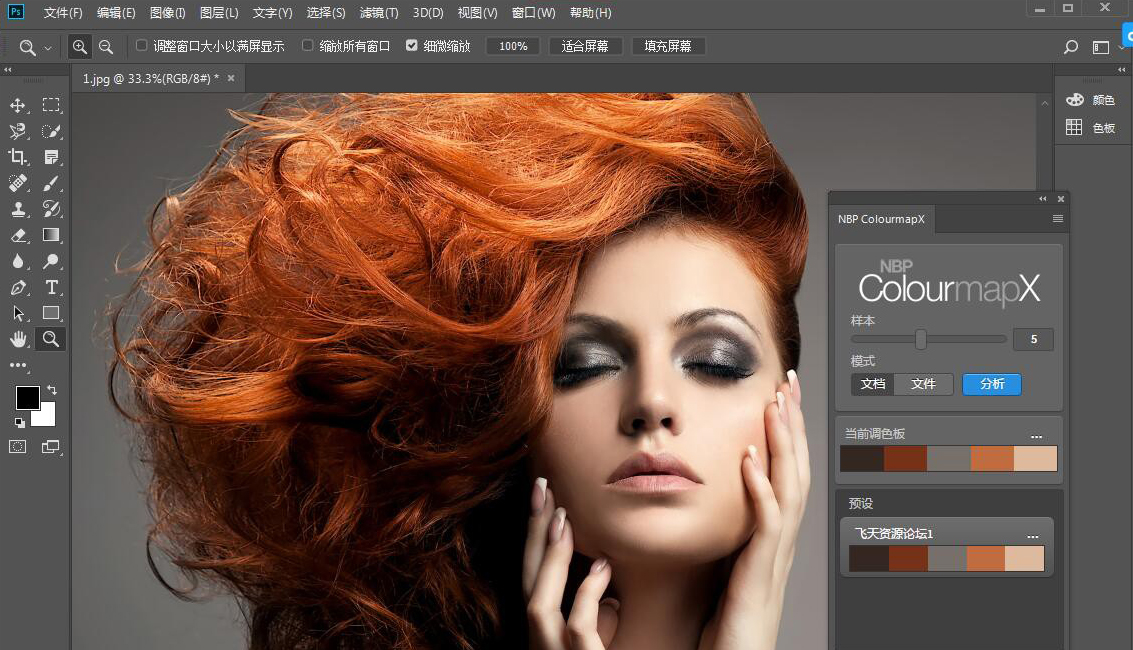Pick the Brush tool
The height and width of the screenshot is (650, 1133).
click(x=51, y=183)
